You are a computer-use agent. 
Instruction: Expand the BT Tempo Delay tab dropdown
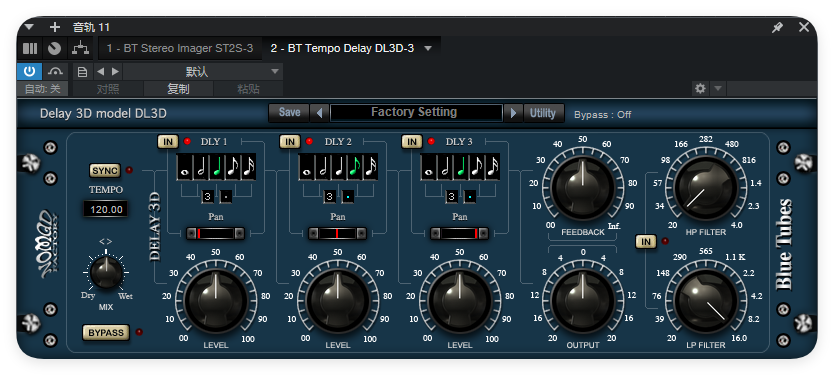[x=428, y=48]
